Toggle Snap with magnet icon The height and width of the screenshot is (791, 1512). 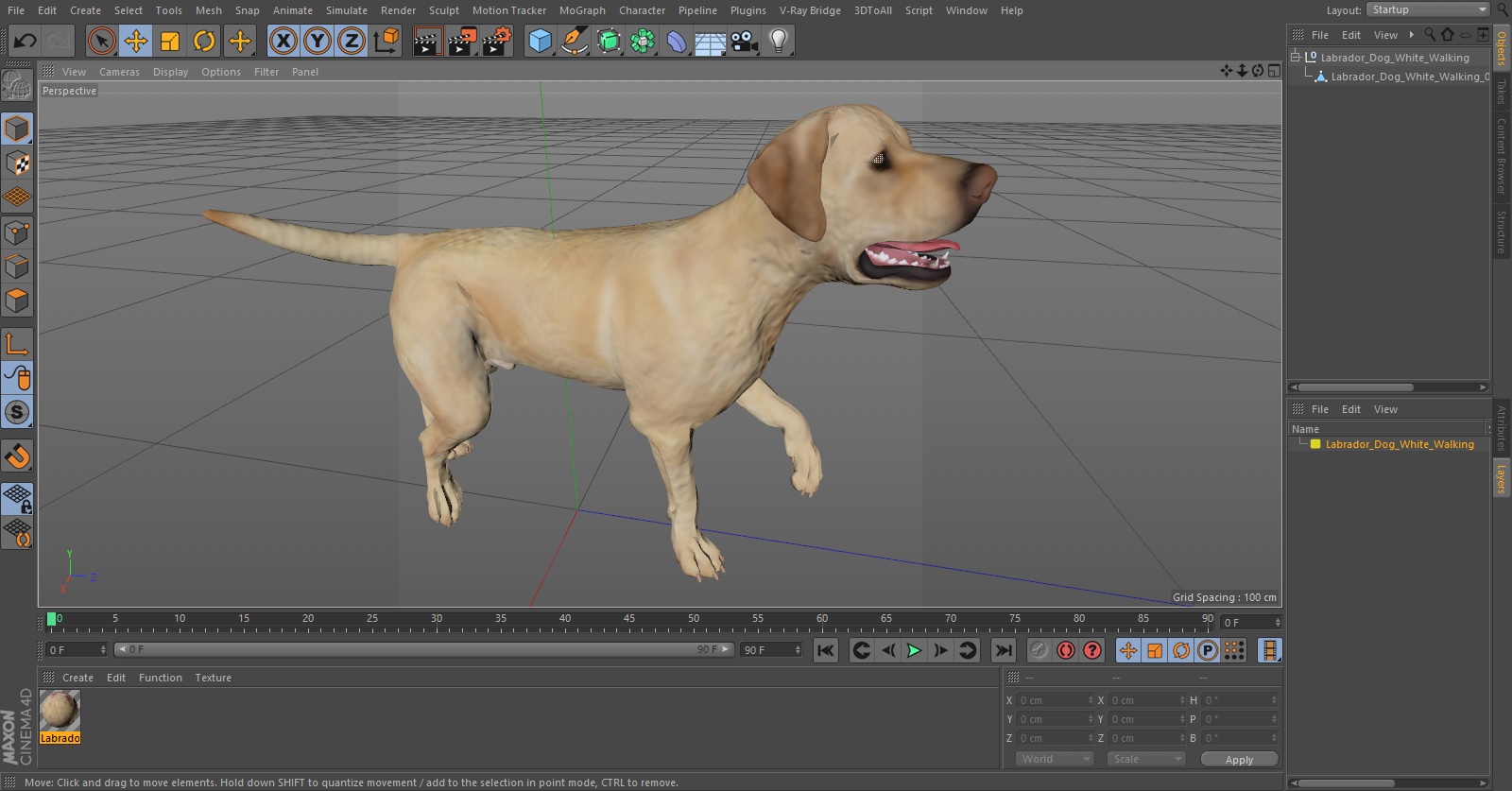coord(17,456)
